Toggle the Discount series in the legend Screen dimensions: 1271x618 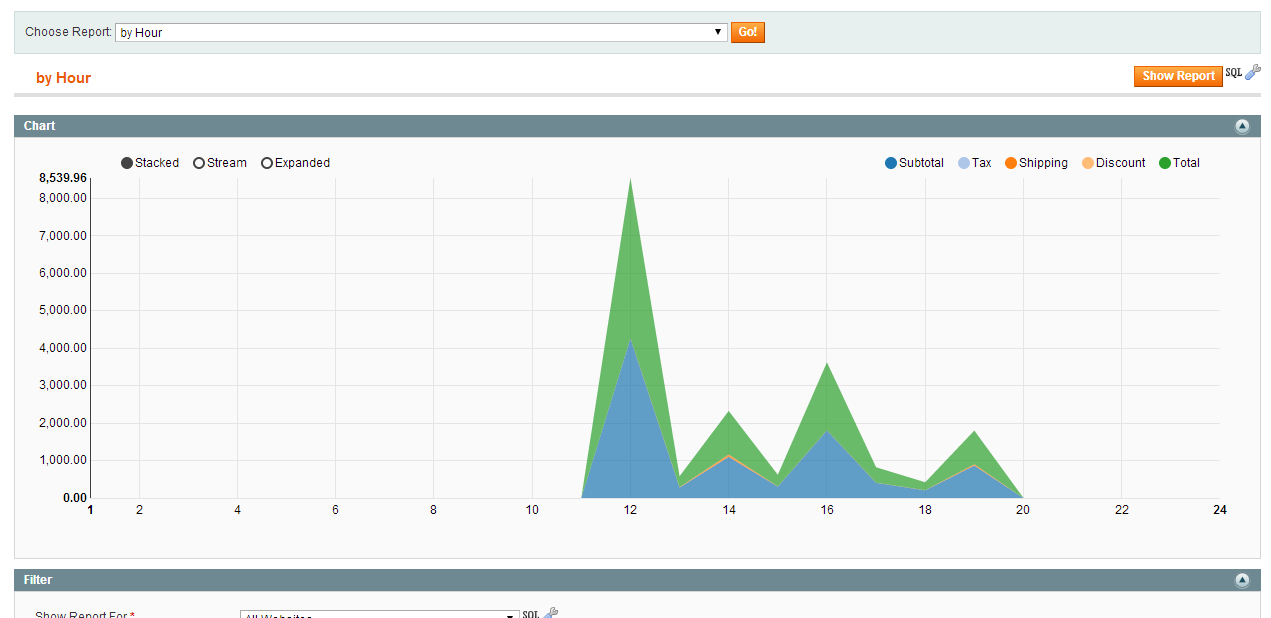pos(1114,163)
